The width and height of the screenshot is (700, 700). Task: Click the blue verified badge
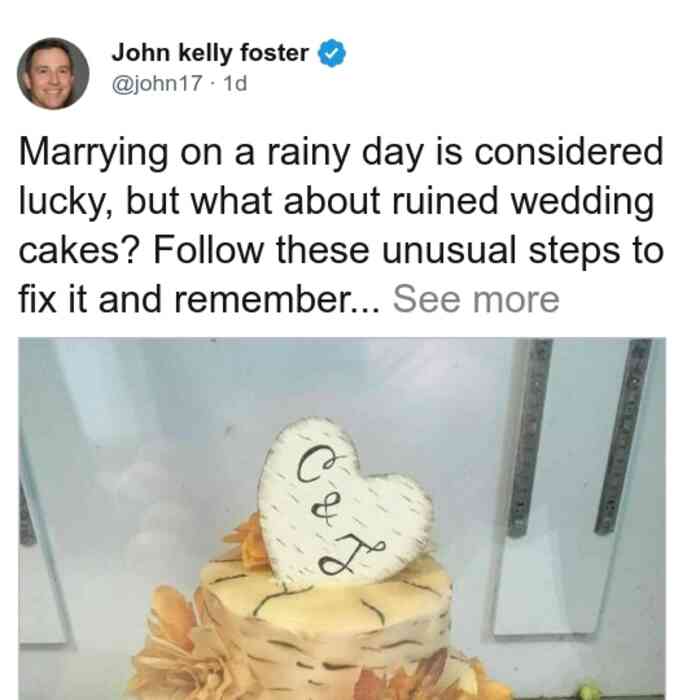[331, 53]
